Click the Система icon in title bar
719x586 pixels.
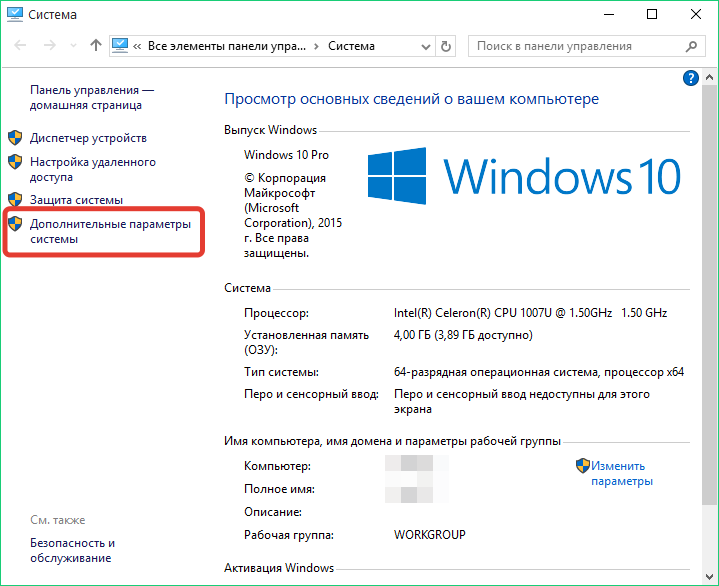tap(15, 14)
